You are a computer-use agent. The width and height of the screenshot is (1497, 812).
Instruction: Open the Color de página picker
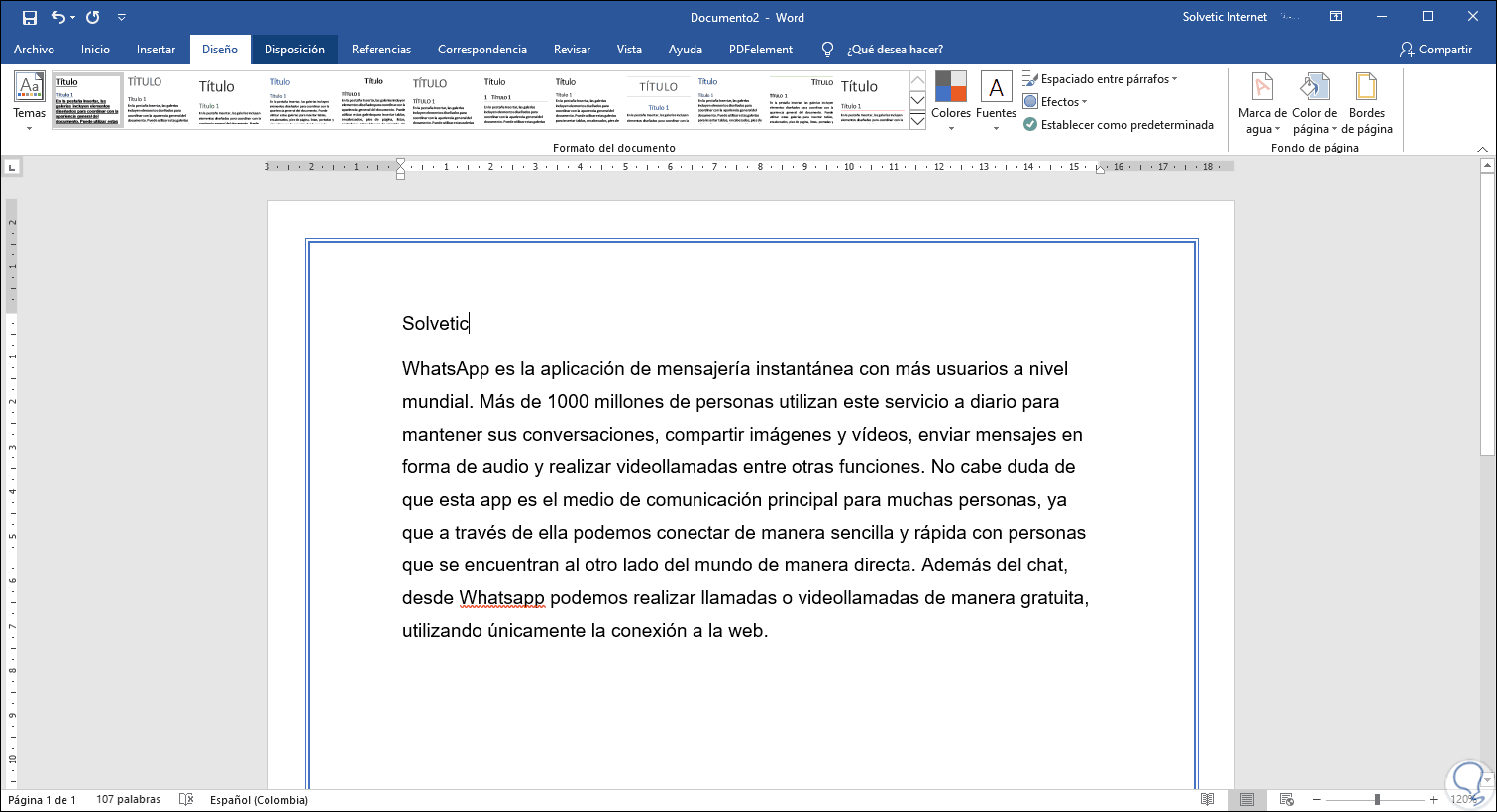coord(1315,103)
